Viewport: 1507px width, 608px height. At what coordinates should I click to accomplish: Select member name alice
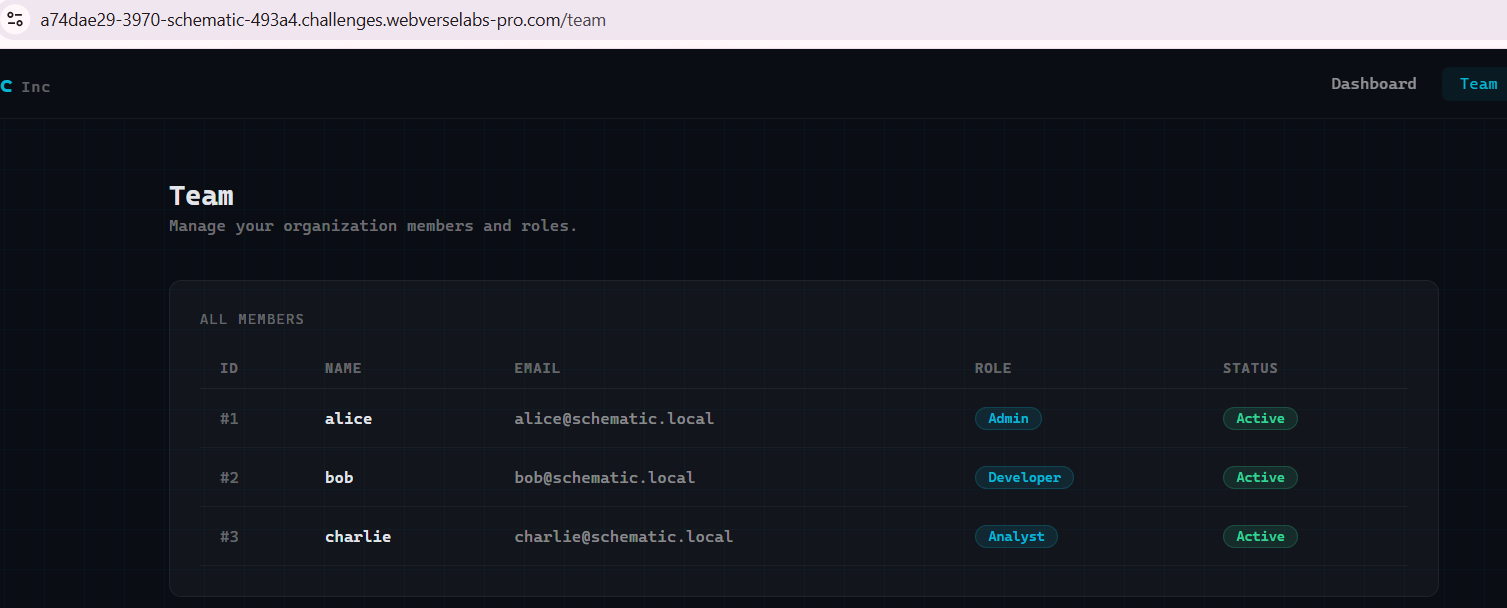(348, 419)
